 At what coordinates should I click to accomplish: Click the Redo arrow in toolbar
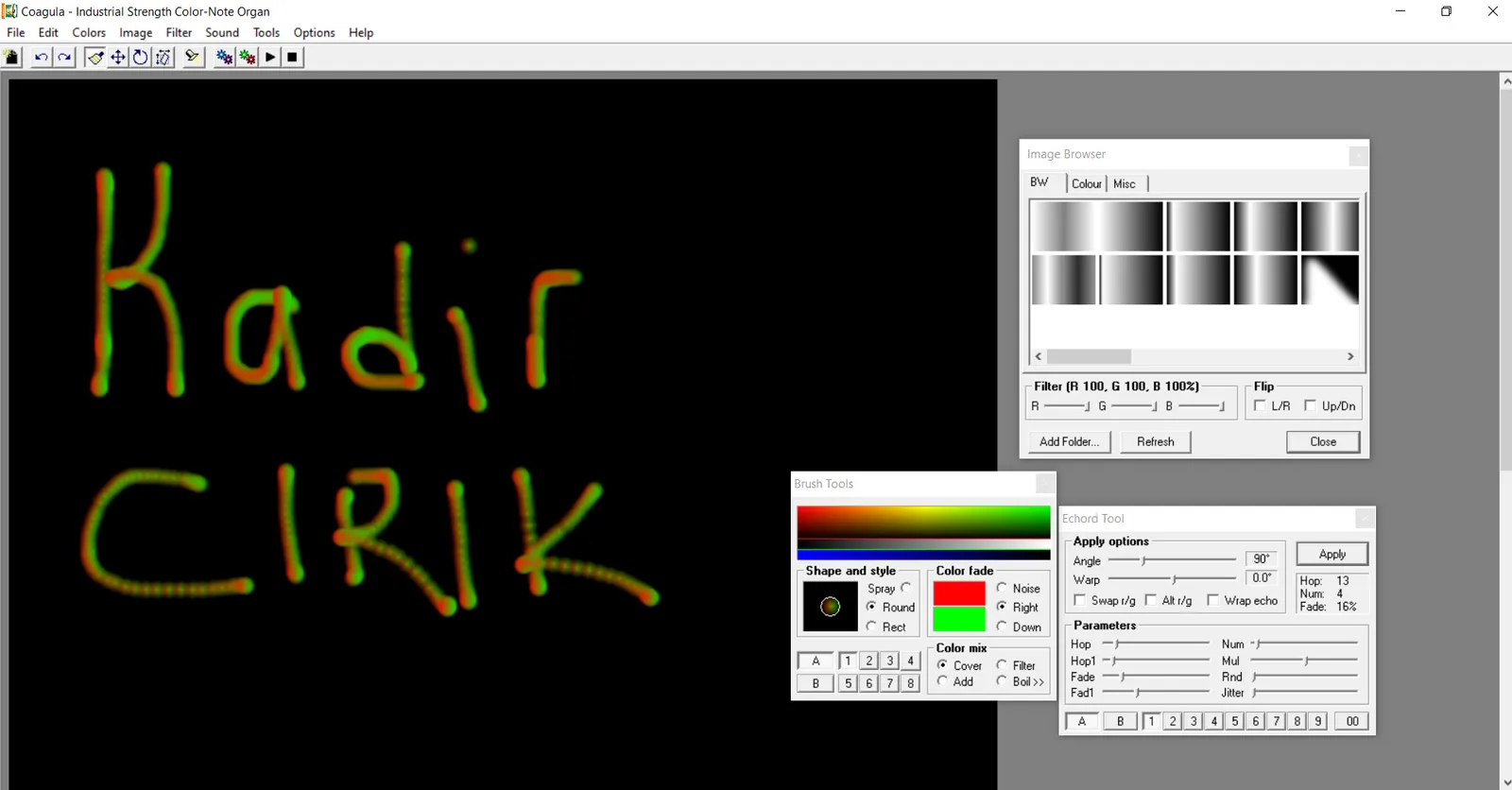64,58
